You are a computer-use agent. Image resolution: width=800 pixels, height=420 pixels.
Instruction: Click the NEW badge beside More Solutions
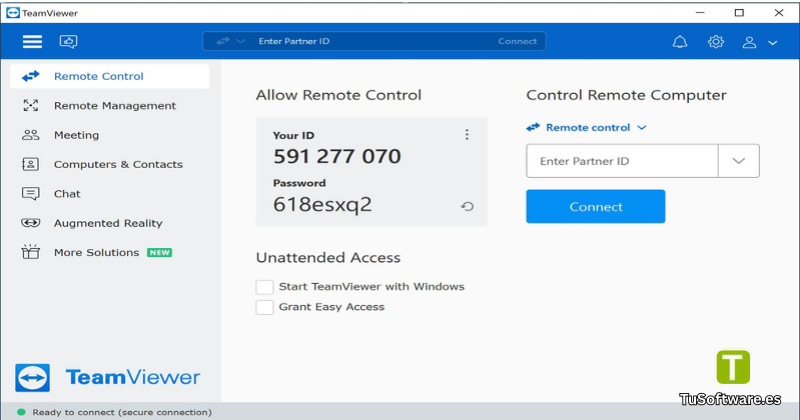pos(160,253)
